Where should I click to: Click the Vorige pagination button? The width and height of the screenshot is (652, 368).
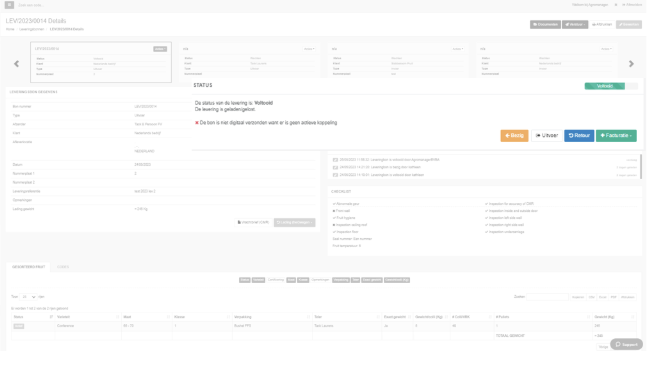point(603,347)
